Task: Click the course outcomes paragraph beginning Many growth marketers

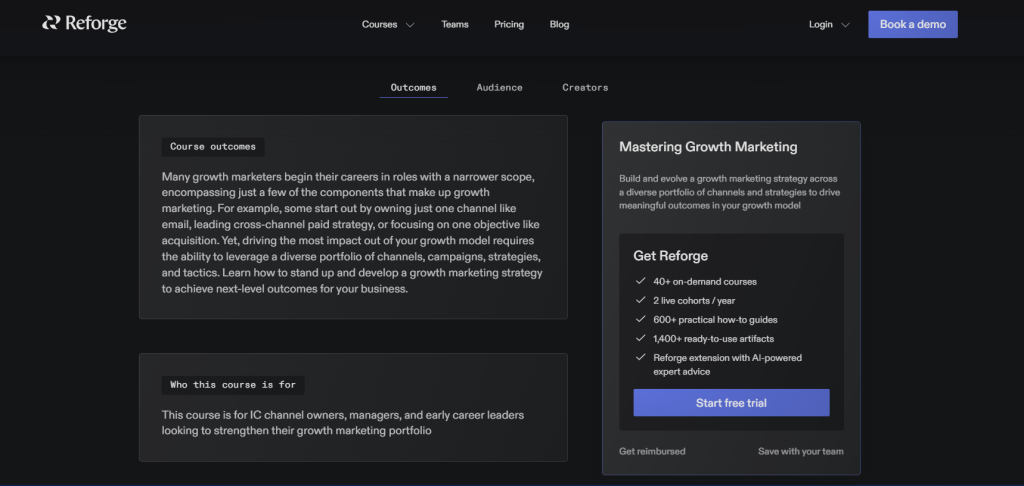Action: 352,233
